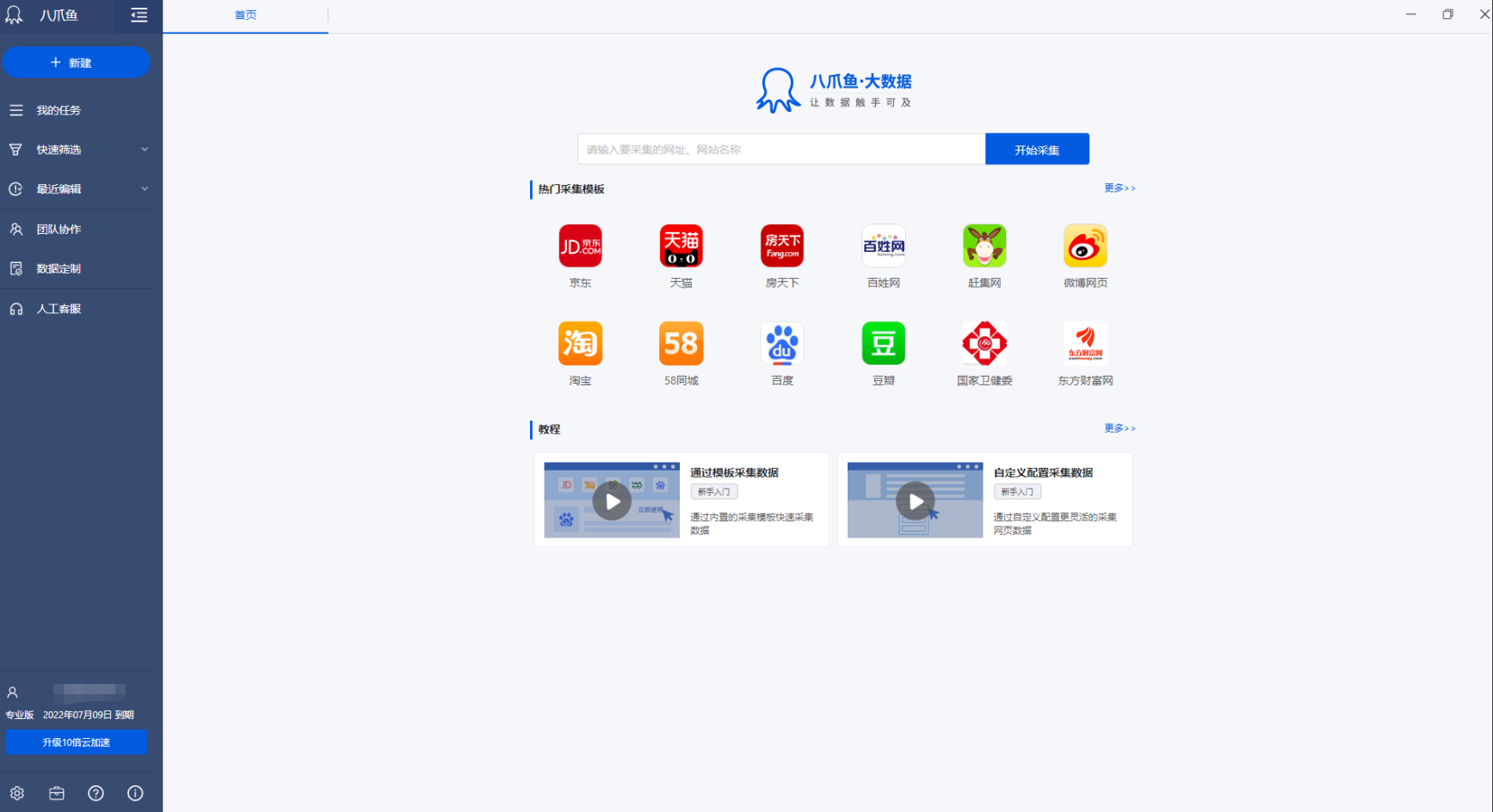Click the 新手入门 tag under 通过模板采集数据
The height and width of the screenshot is (812, 1493).
(x=714, y=492)
